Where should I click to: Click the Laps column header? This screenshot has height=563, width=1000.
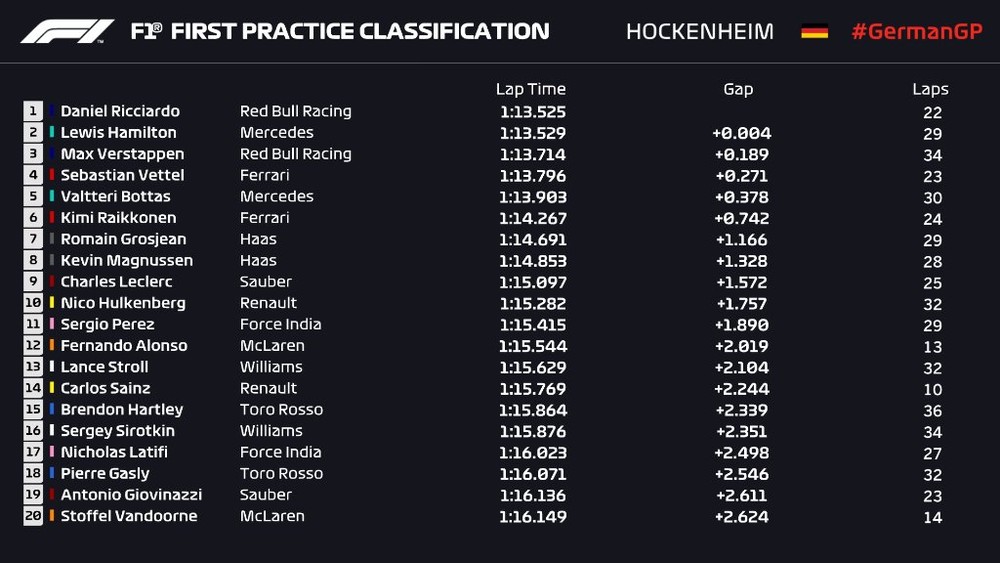point(930,89)
